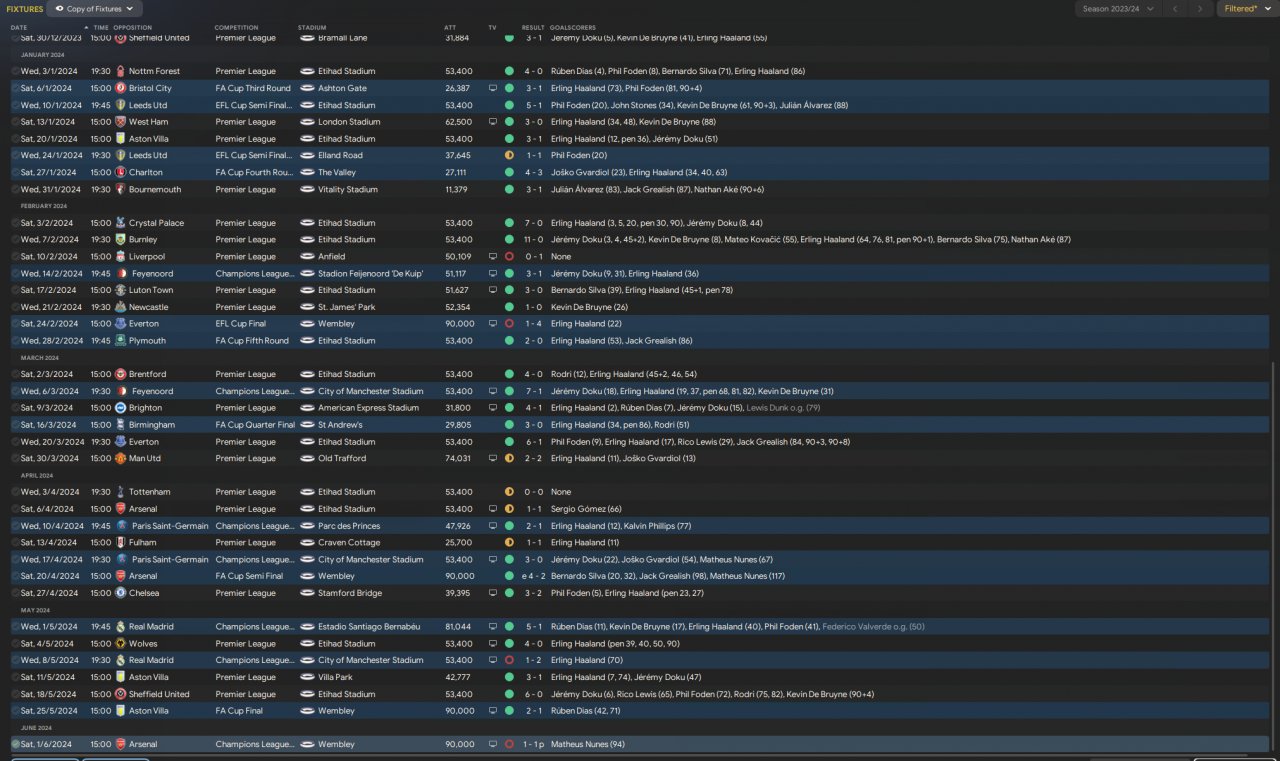Screen dimensions: 1280x761
Task: Click the TV icon on the Man Utd row
Action: pos(492,458)
